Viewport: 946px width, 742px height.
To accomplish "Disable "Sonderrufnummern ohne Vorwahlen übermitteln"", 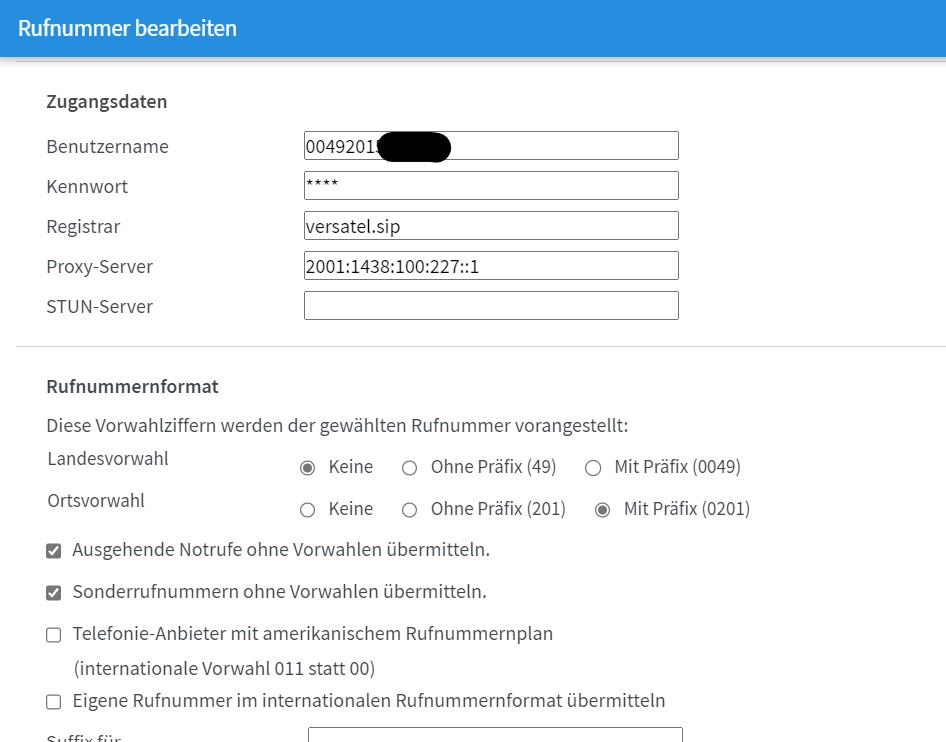I will coord(53,591).
